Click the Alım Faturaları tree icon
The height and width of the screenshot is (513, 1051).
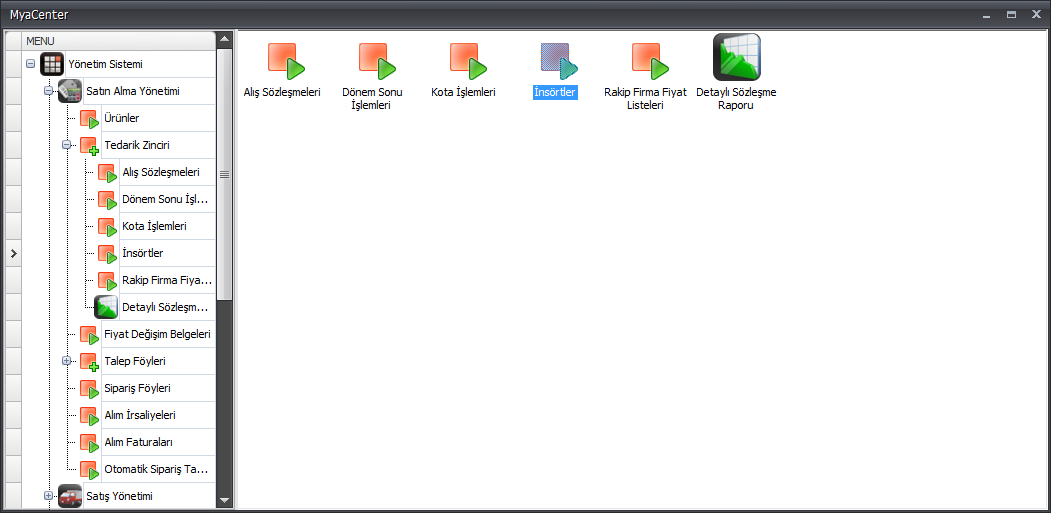89,443
